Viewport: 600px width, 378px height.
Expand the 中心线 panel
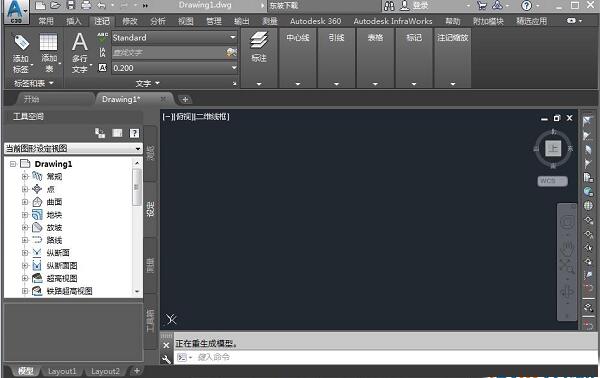coord(298,83)
